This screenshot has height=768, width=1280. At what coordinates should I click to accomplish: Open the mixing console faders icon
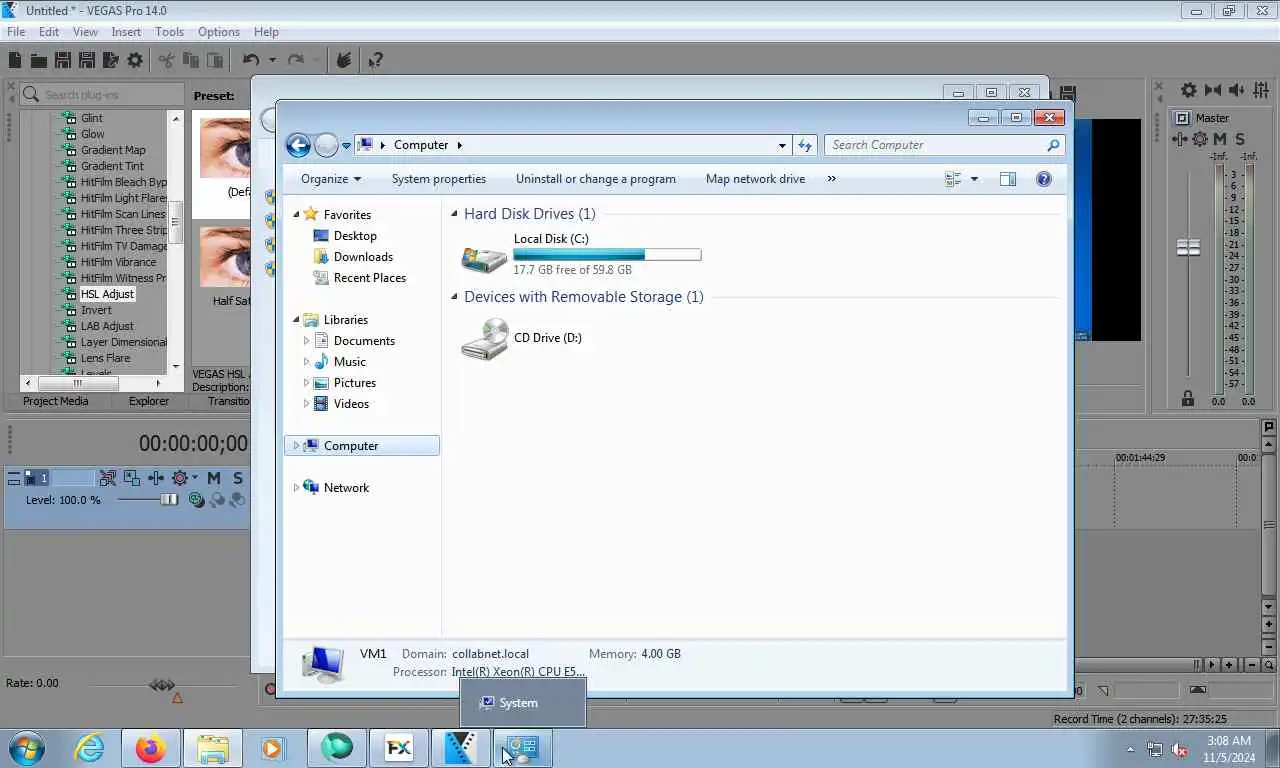pos(1261,90)
